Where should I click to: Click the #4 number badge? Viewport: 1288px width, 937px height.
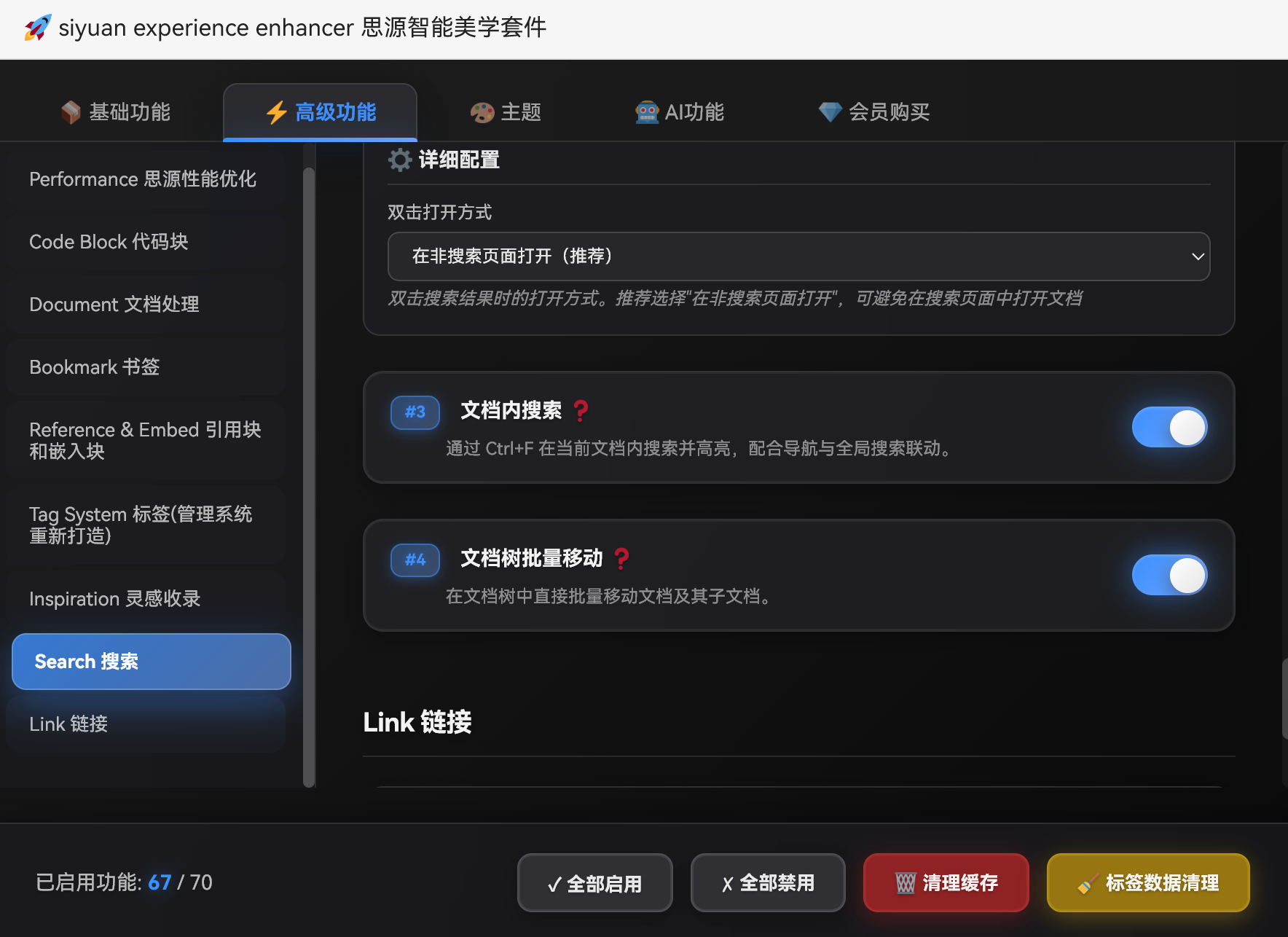(415, 560)
